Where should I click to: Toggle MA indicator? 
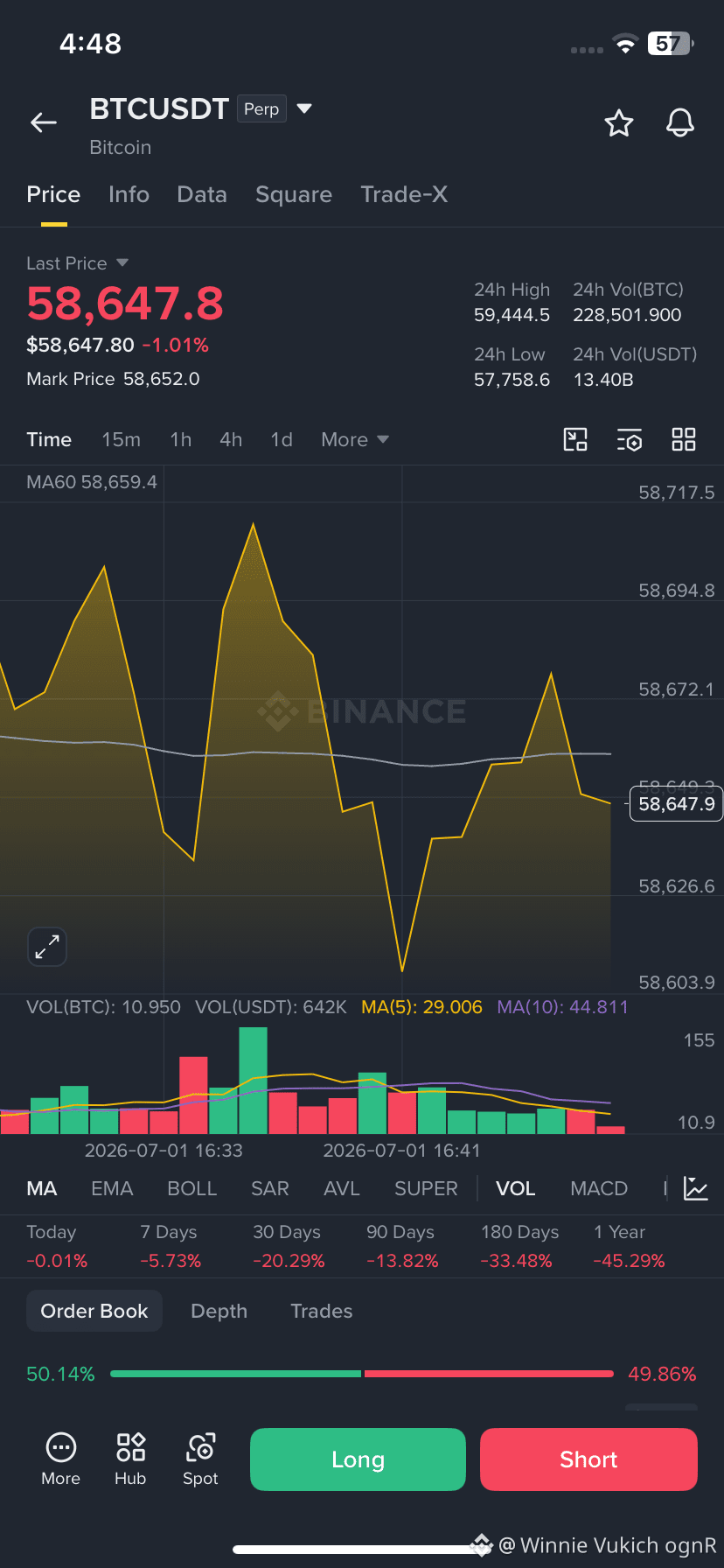(42, 1188)
